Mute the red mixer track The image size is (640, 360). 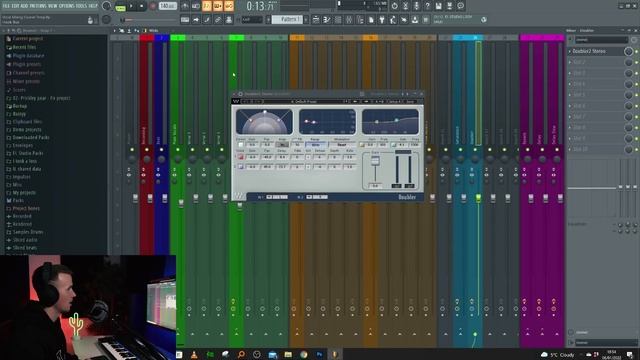147,150
